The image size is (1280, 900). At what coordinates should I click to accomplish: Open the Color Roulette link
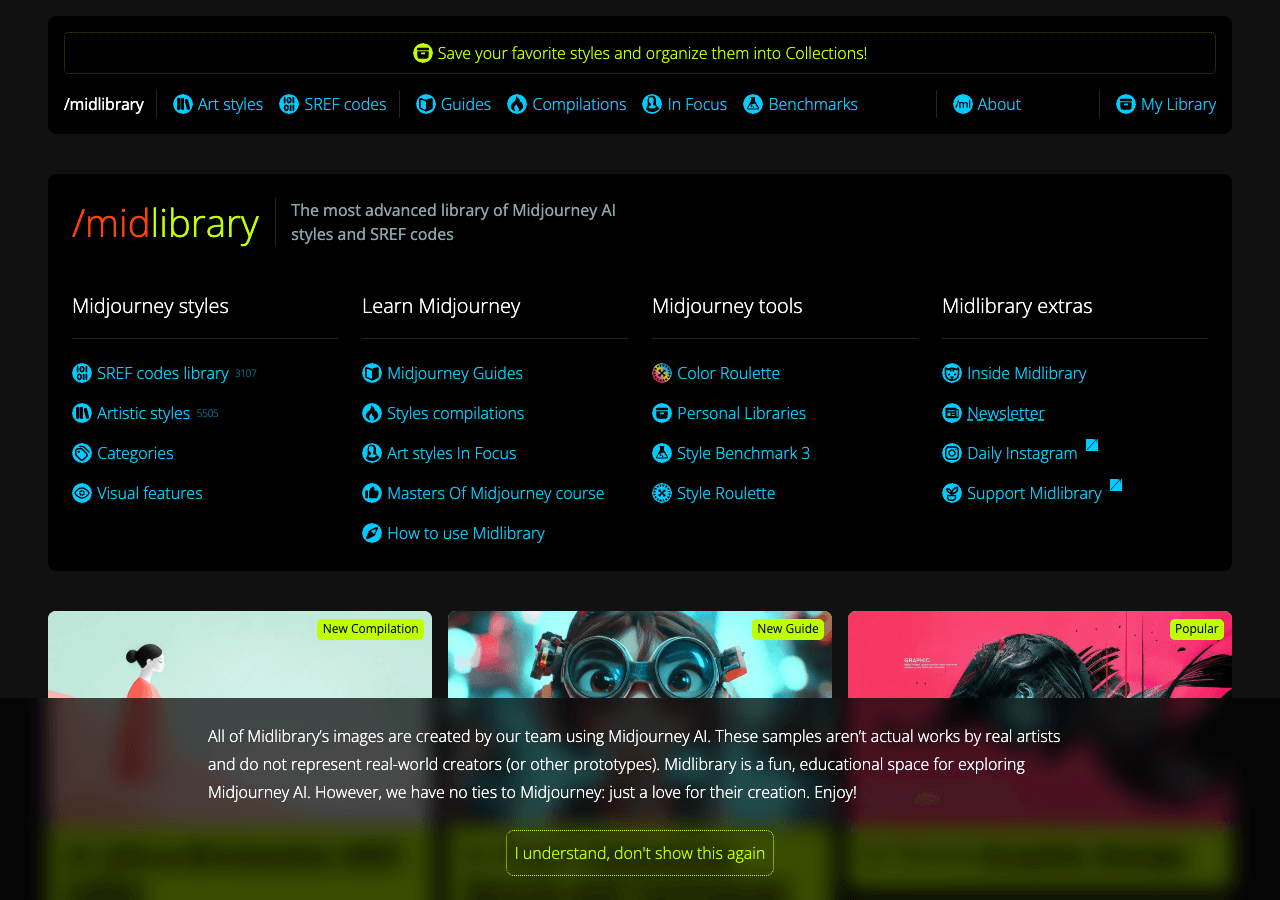(x=716, y=373)
